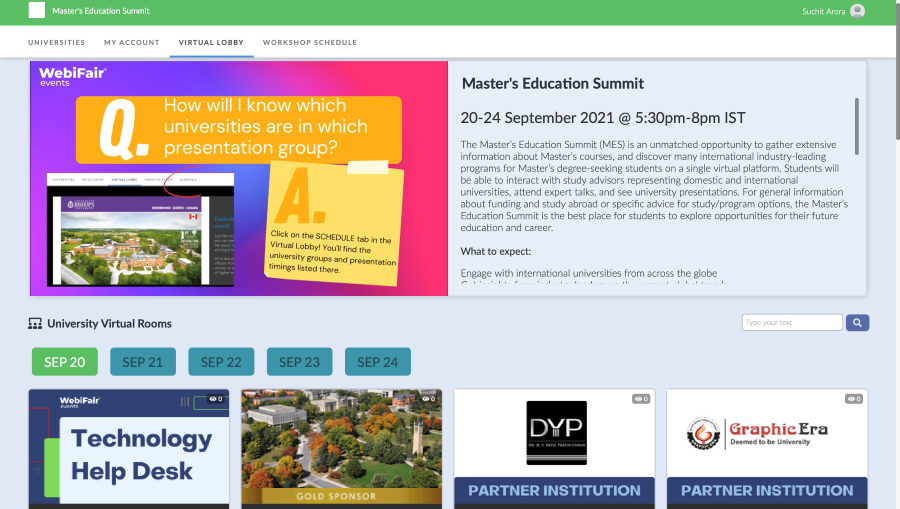
Task: Click the search magnifier button
Action: [x=857, y=323]
